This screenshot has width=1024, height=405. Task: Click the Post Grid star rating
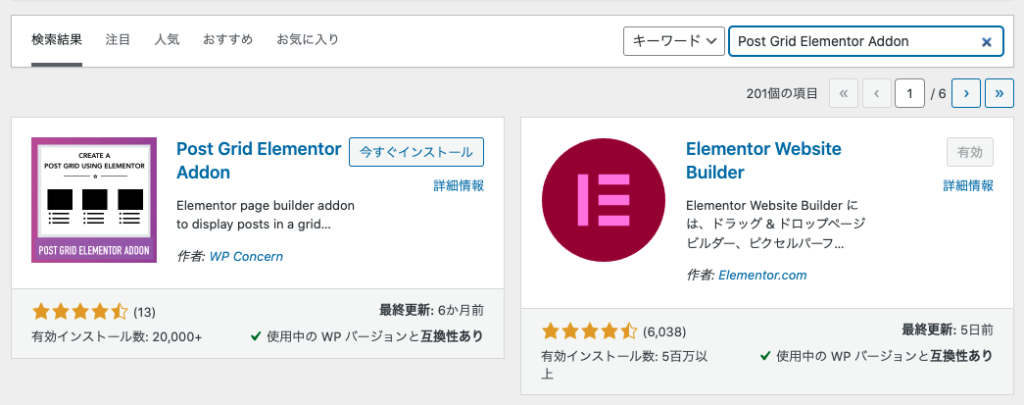point(80,311)
